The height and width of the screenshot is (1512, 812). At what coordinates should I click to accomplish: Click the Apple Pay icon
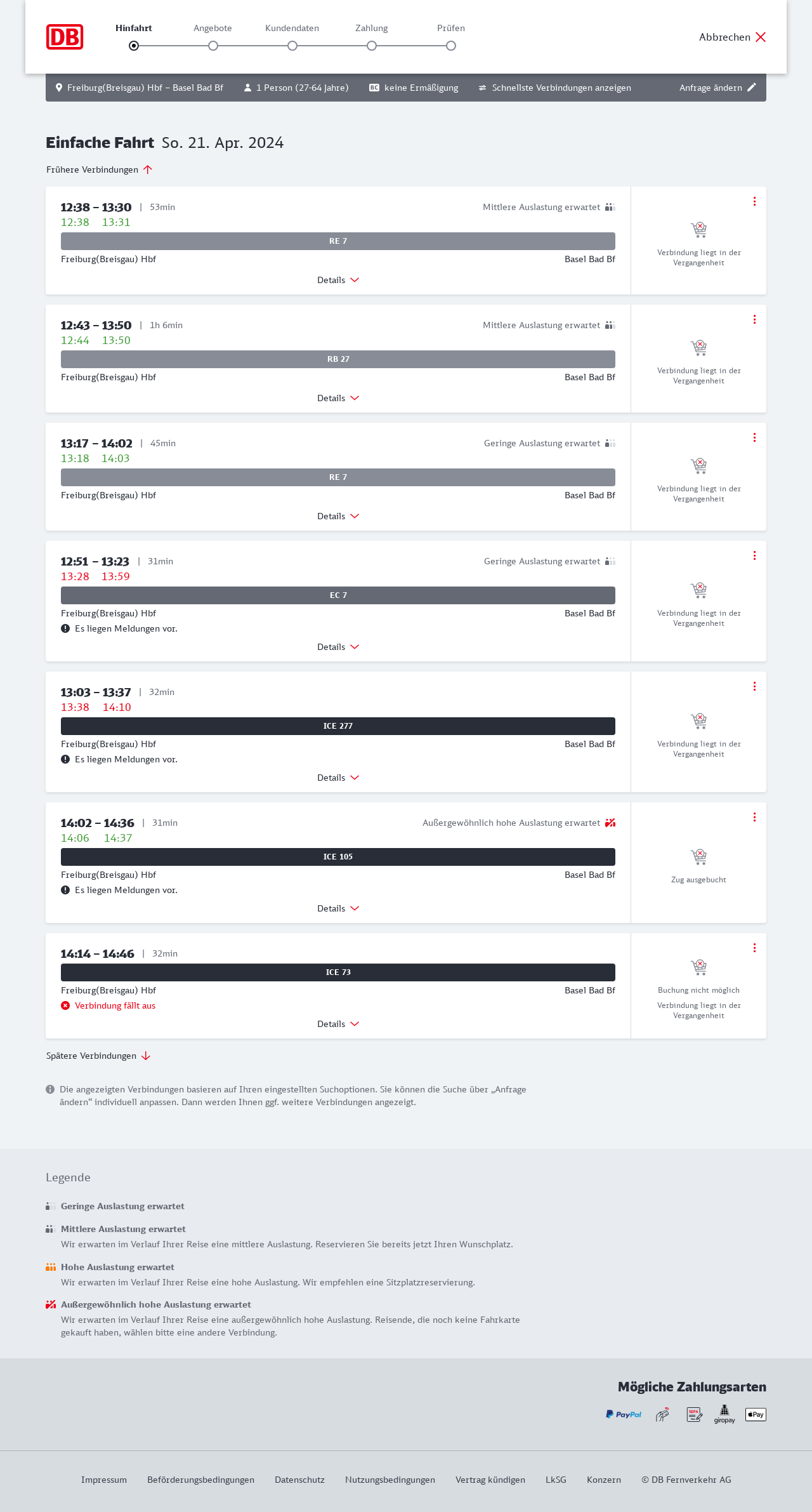click(756, 1414)
